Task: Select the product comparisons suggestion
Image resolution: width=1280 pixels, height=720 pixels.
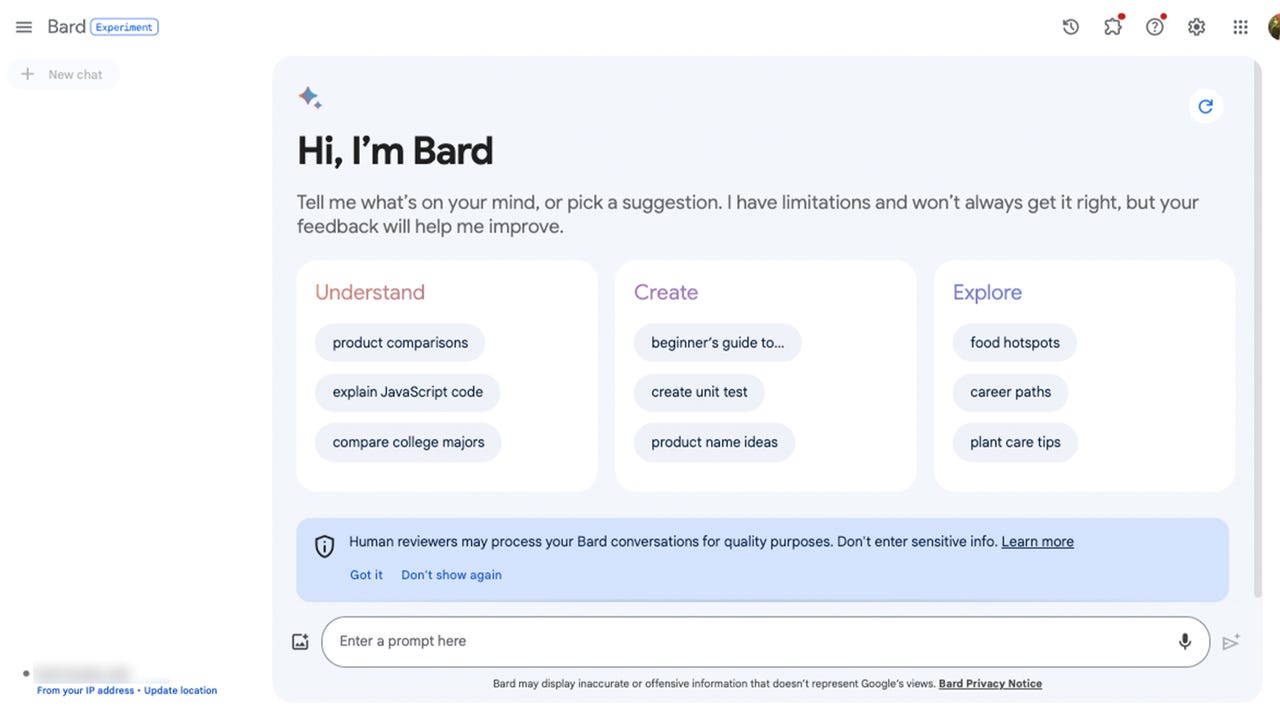Action: [400, 342]
